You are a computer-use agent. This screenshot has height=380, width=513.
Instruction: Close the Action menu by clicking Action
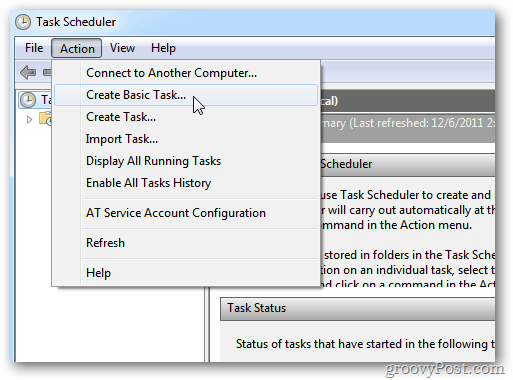(x=77, y=48)
